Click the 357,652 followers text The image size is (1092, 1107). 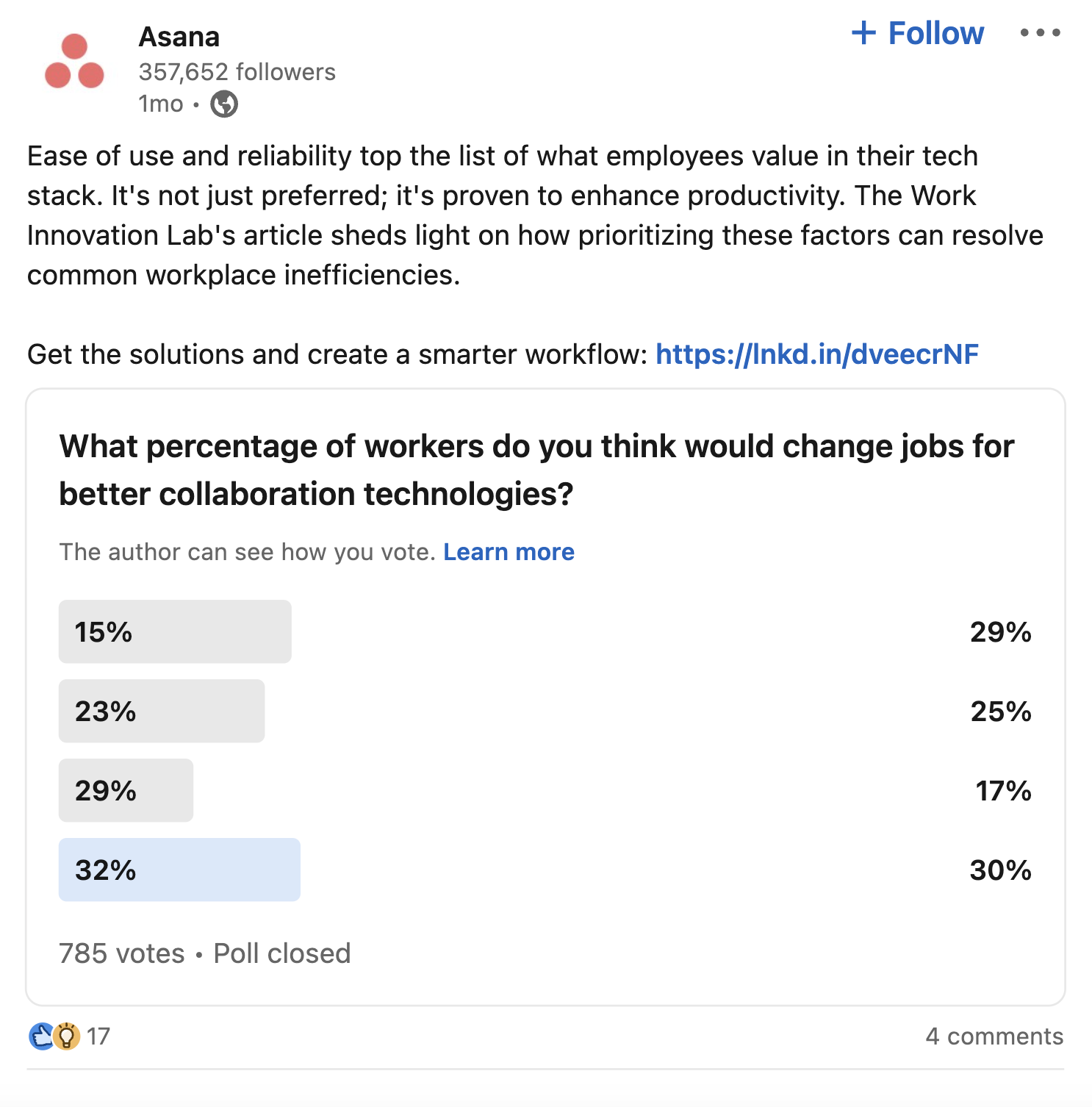(x=237, y=72)
